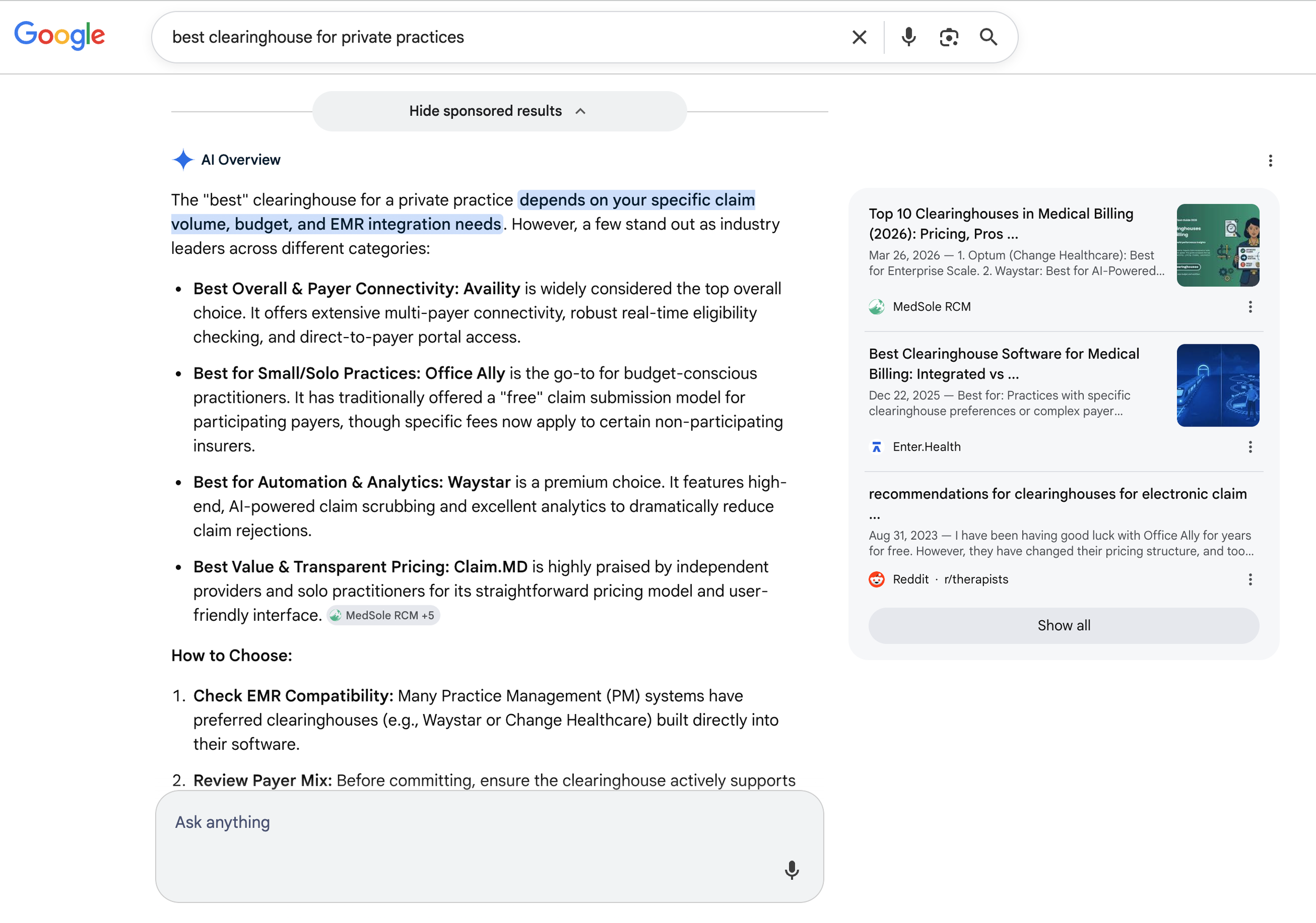Screen dimensions: 1316x923
Task: Open the Reddit clearinghouse recommendations thread
Action: point(1058,493)
